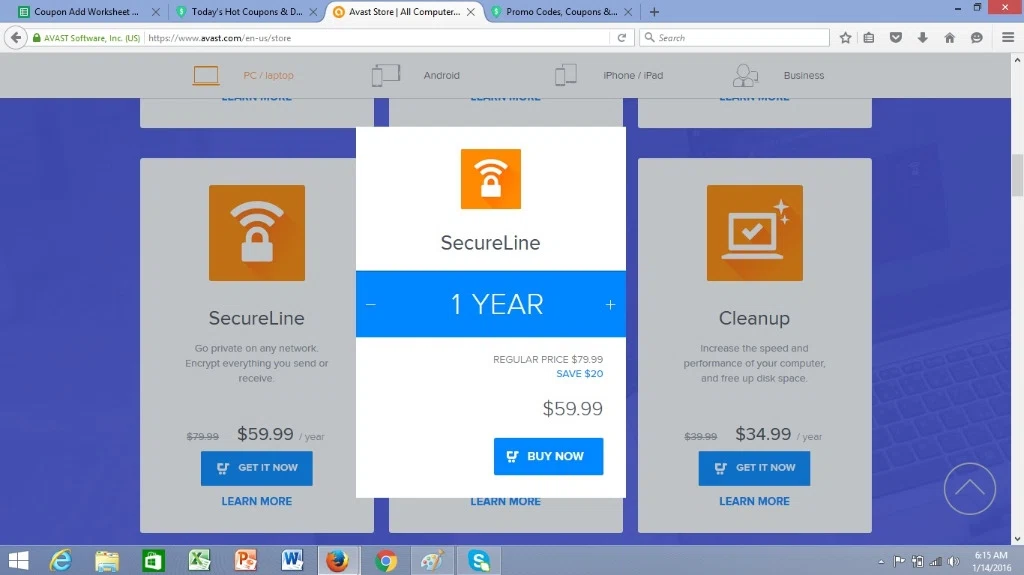
Task: Click GET IT NOW under SecureLine
Action: pyautogui.click(x=257, y=468)
